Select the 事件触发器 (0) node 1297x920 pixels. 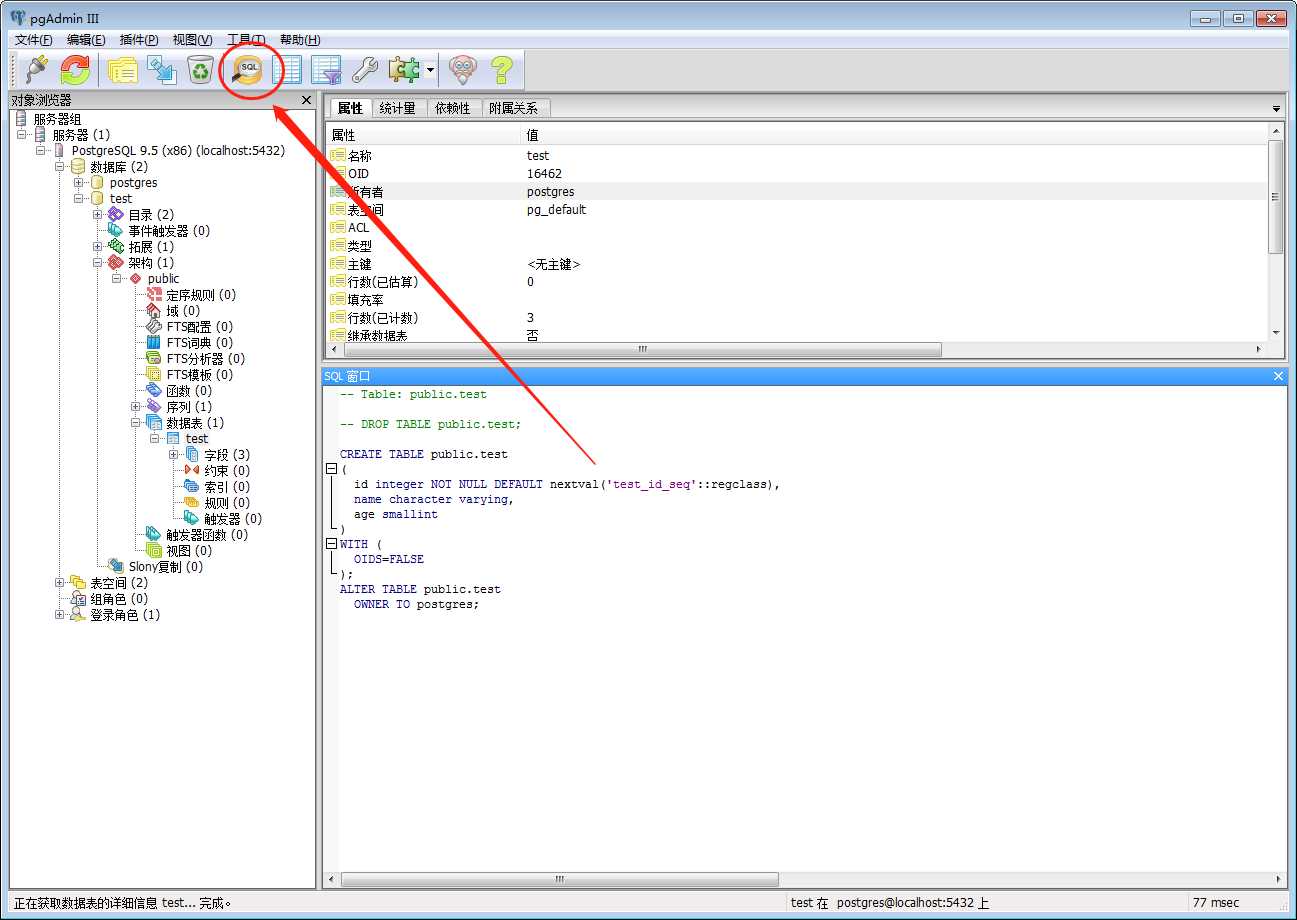(169, 231)
